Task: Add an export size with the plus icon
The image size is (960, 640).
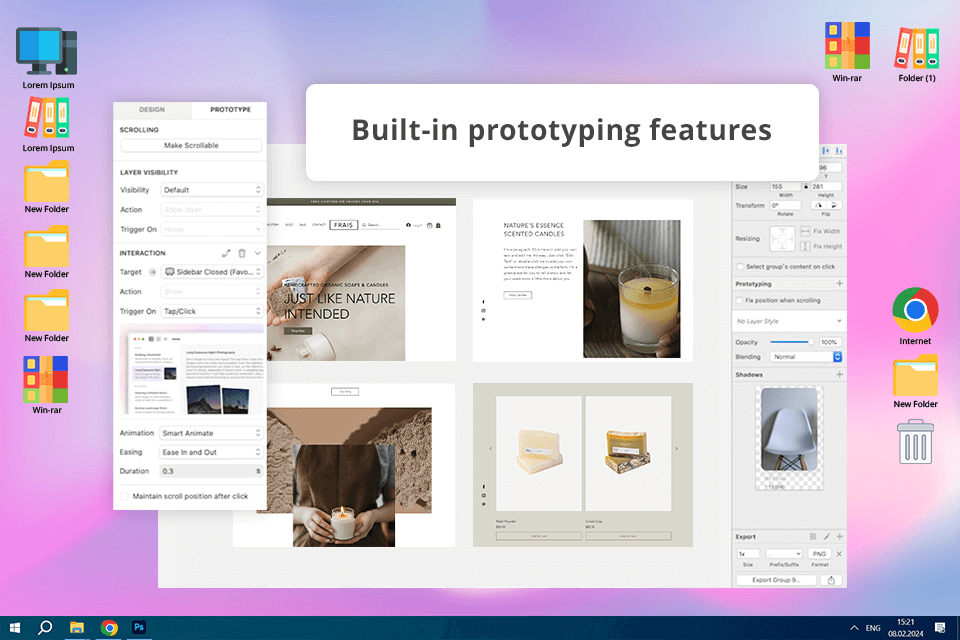Action: (839, 536)
